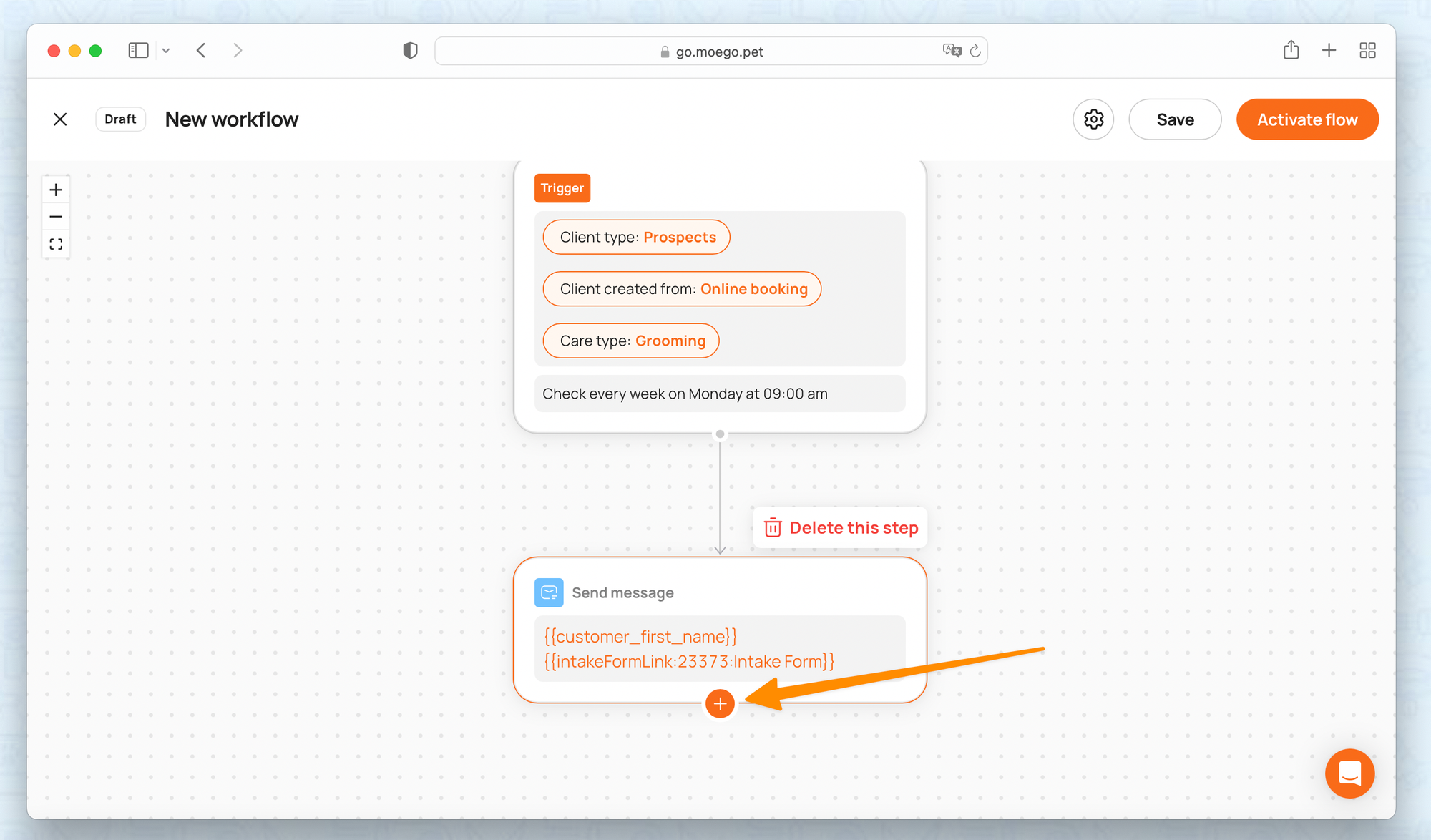Click the Send message step icon
This screenshot has height=840, width=1431.
click(x=549, y=592)
